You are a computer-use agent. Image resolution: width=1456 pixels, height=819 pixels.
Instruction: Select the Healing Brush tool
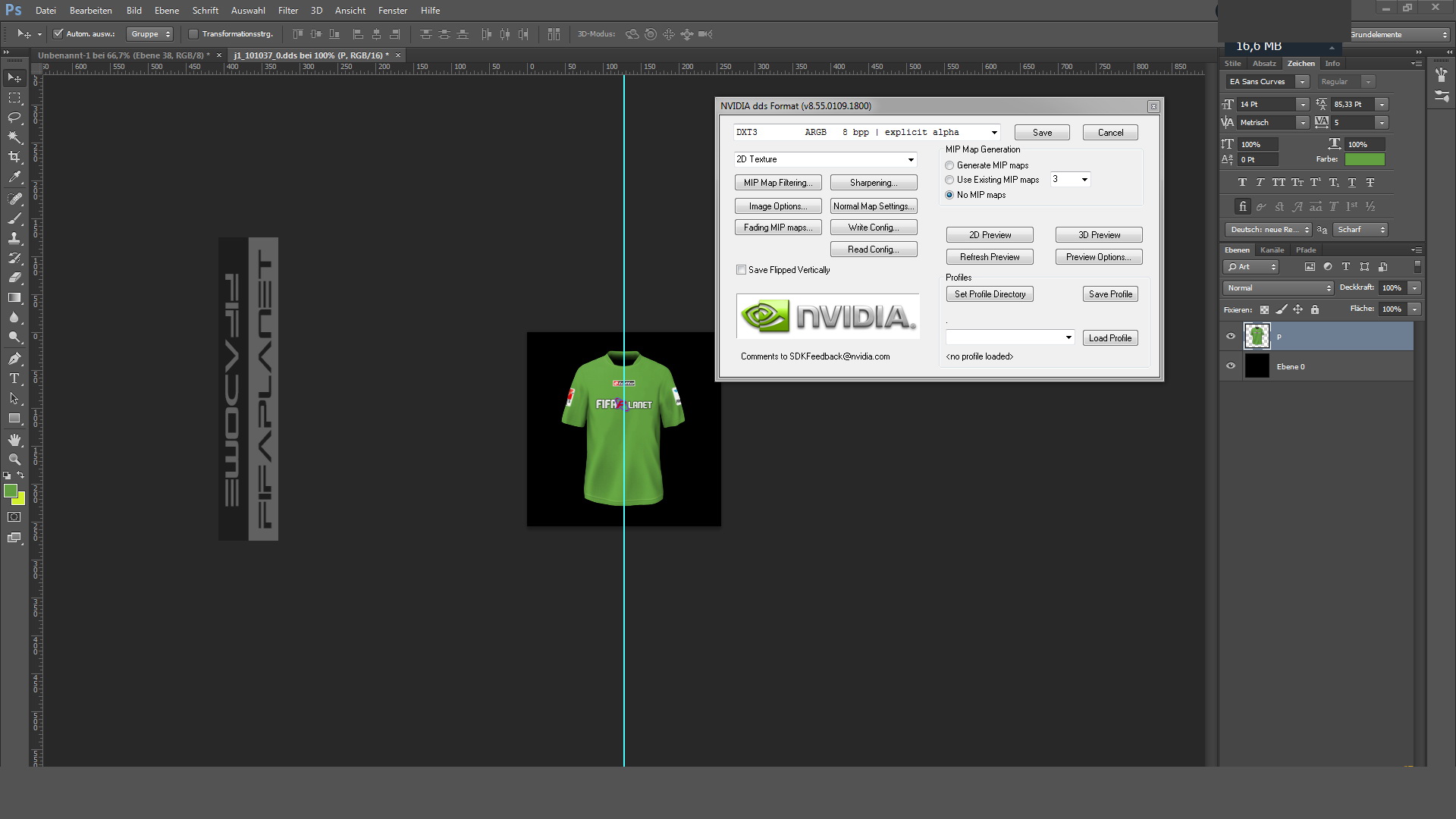(x=14, y=198)
